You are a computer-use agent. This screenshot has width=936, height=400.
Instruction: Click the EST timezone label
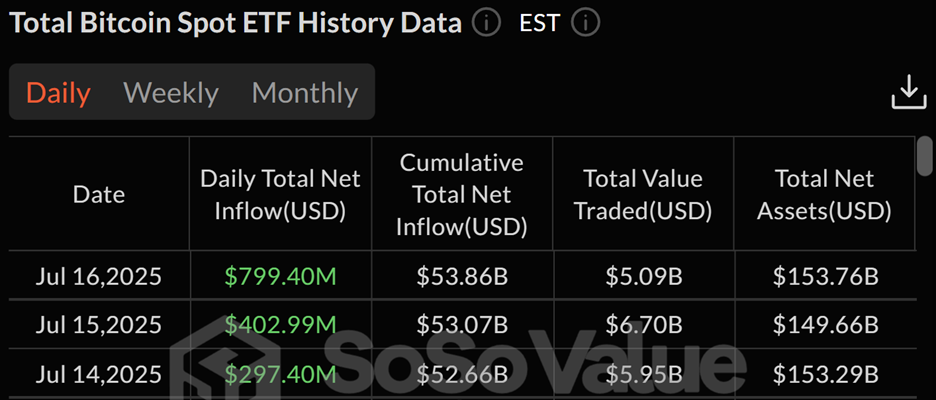(x=540, y=23)
